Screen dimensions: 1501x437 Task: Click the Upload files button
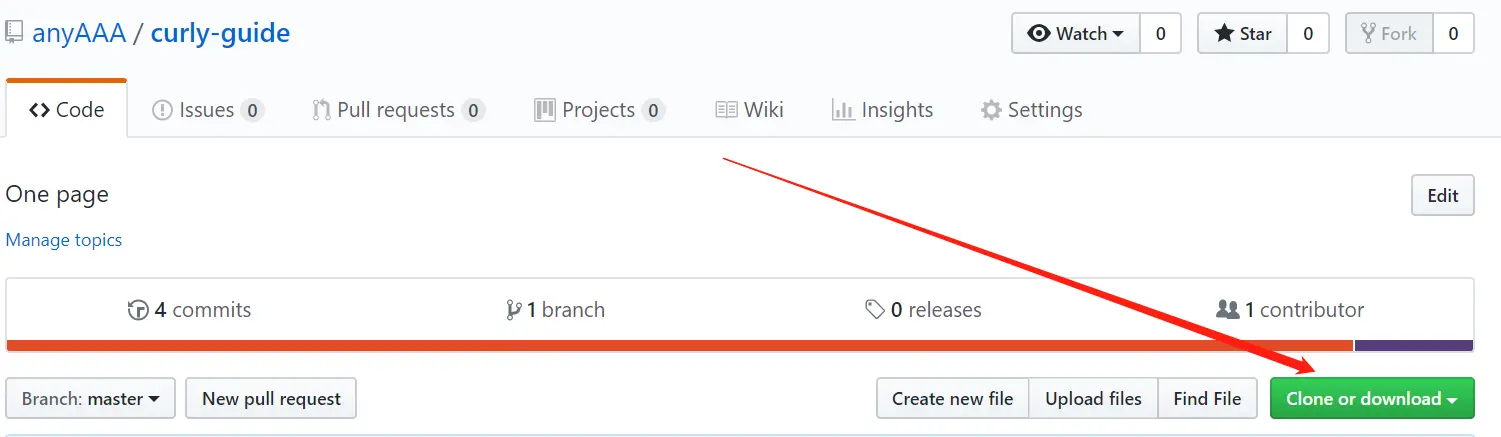click(x=1093, y=398)
